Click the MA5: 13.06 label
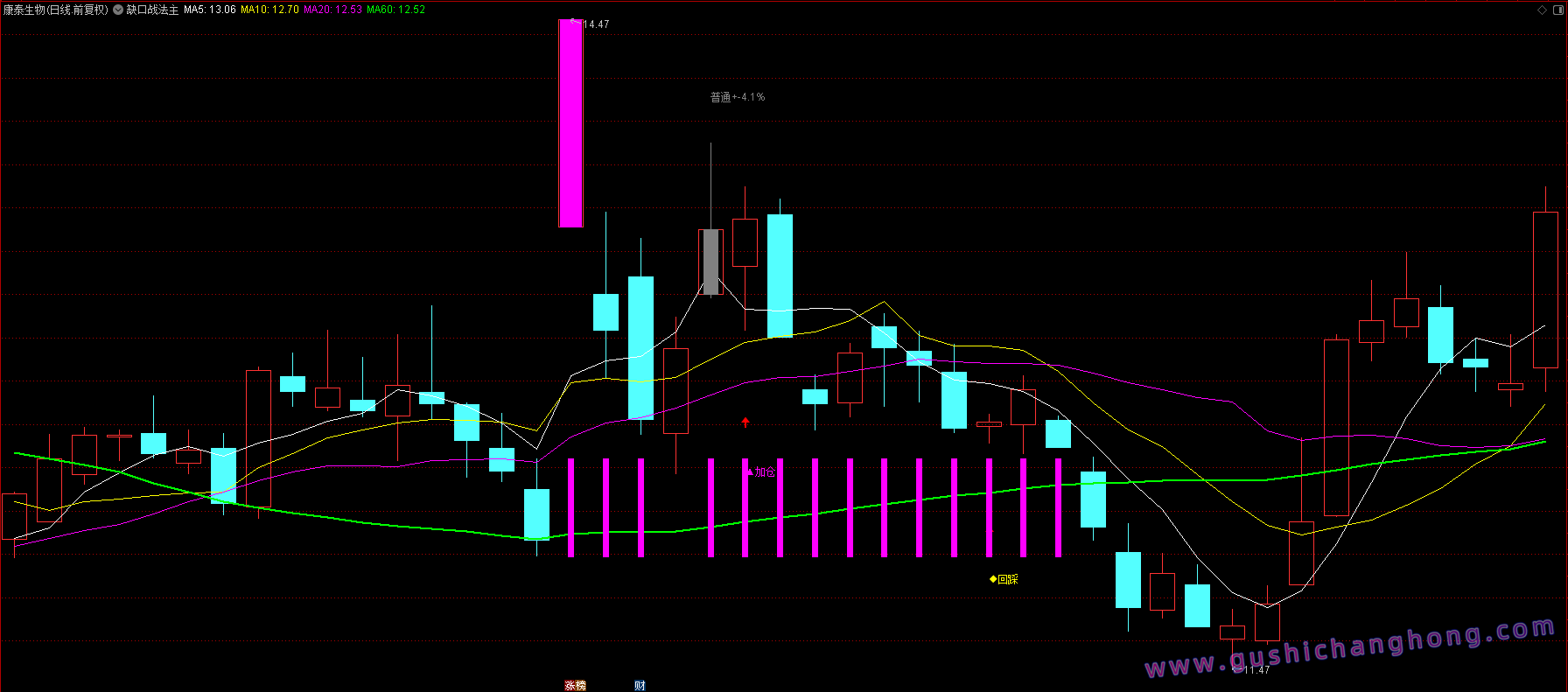Image resolution: width=1568 pixels, height=692 pixels. coord(210,10)
